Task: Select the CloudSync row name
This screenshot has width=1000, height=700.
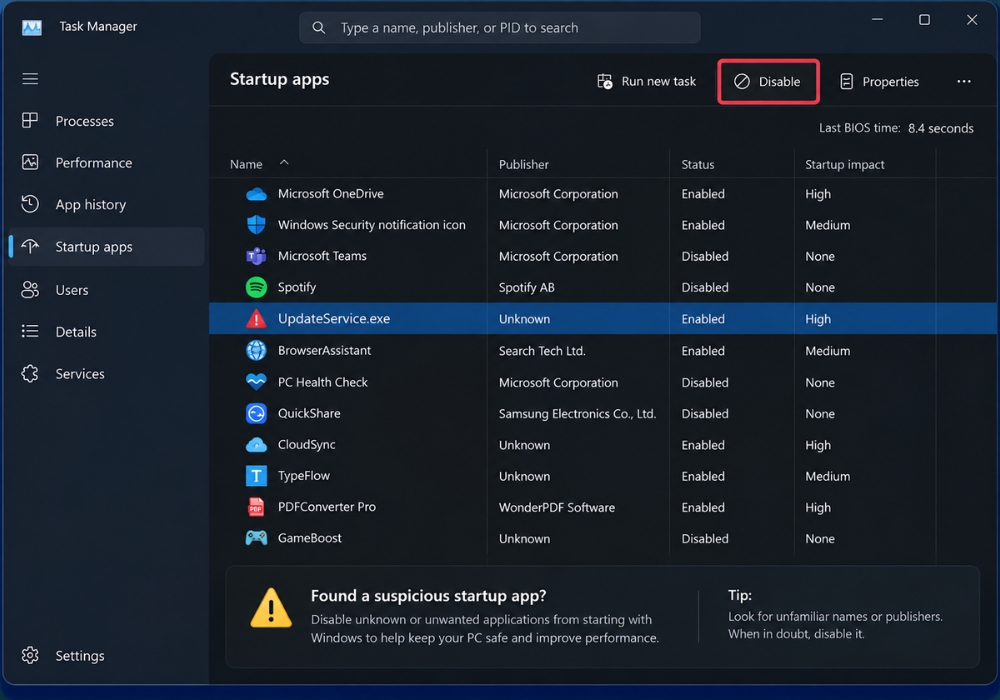Action: click(x=306, y=445)
